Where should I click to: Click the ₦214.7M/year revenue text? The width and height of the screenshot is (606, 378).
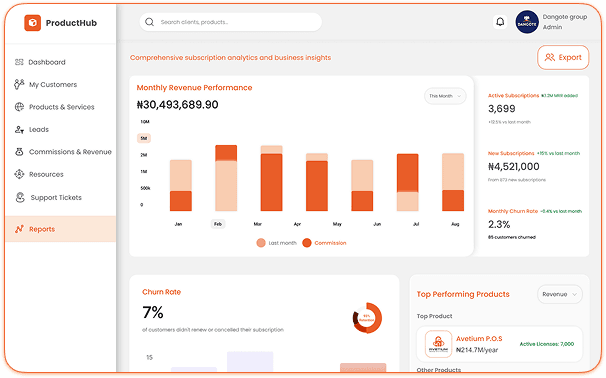[x=477, y=350]
